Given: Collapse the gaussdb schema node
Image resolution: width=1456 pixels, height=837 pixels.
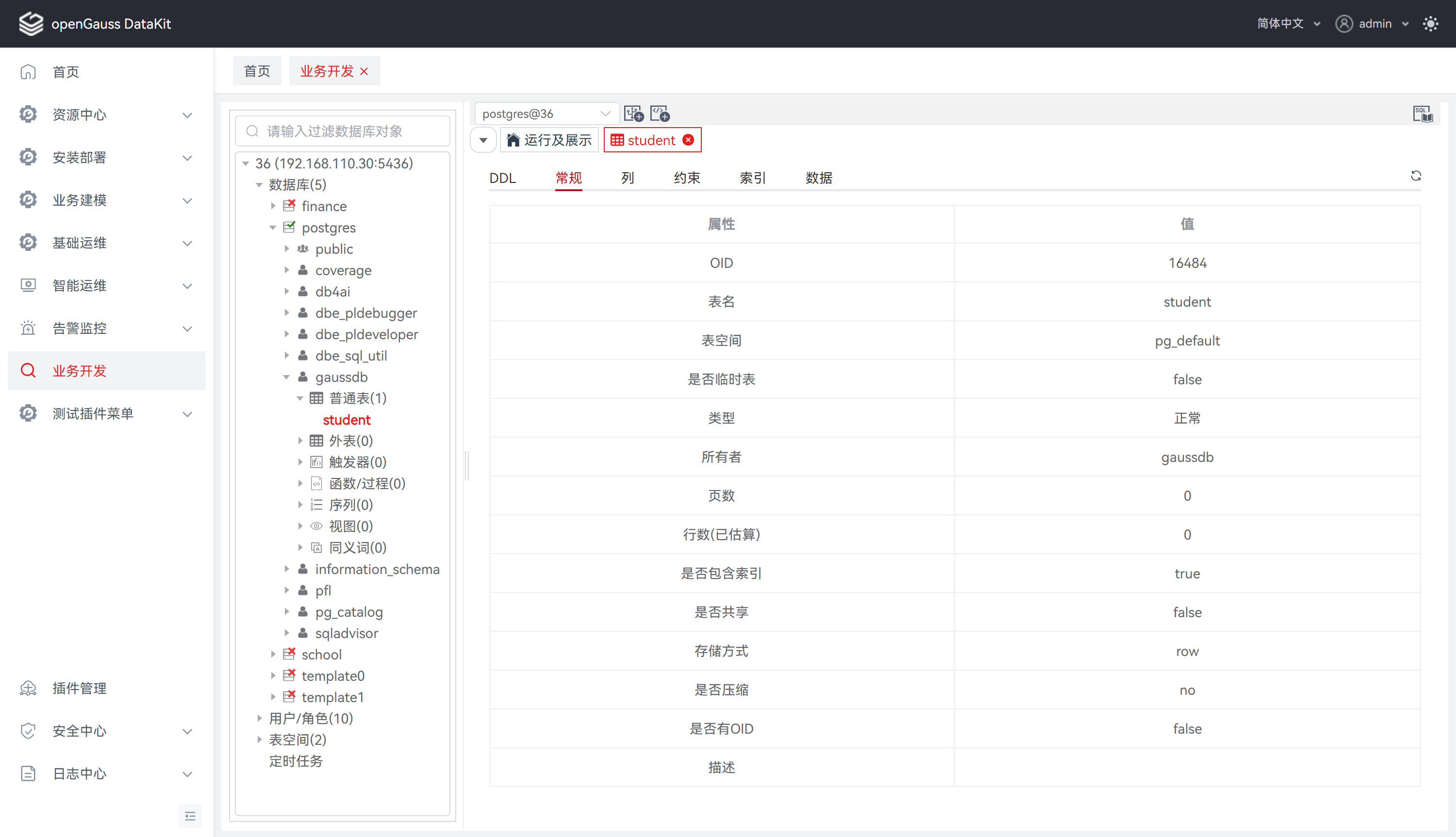Looking at the screenshot, I should 286,377.
